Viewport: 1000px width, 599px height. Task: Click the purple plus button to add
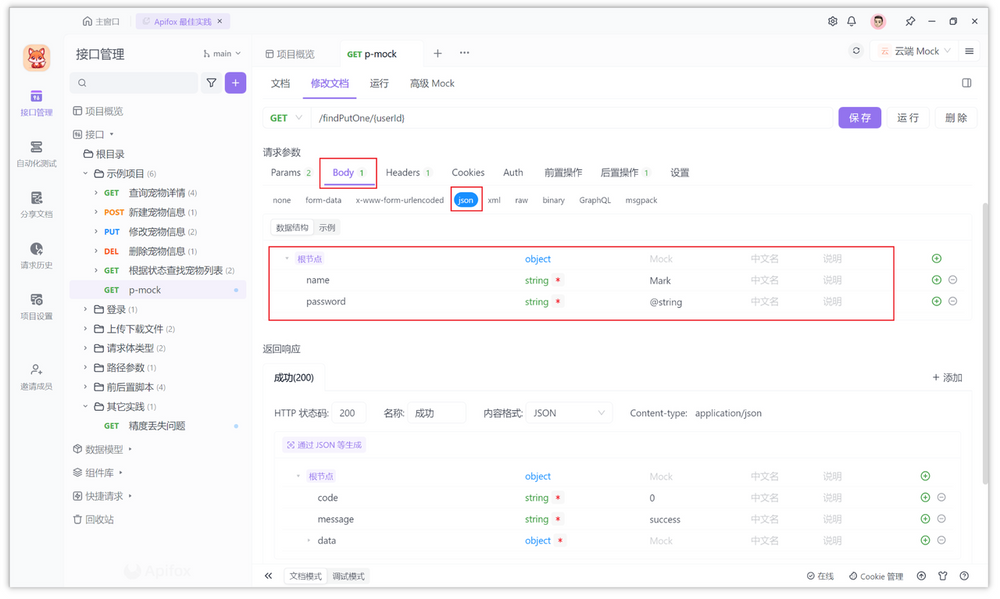[x=235, y=83]
